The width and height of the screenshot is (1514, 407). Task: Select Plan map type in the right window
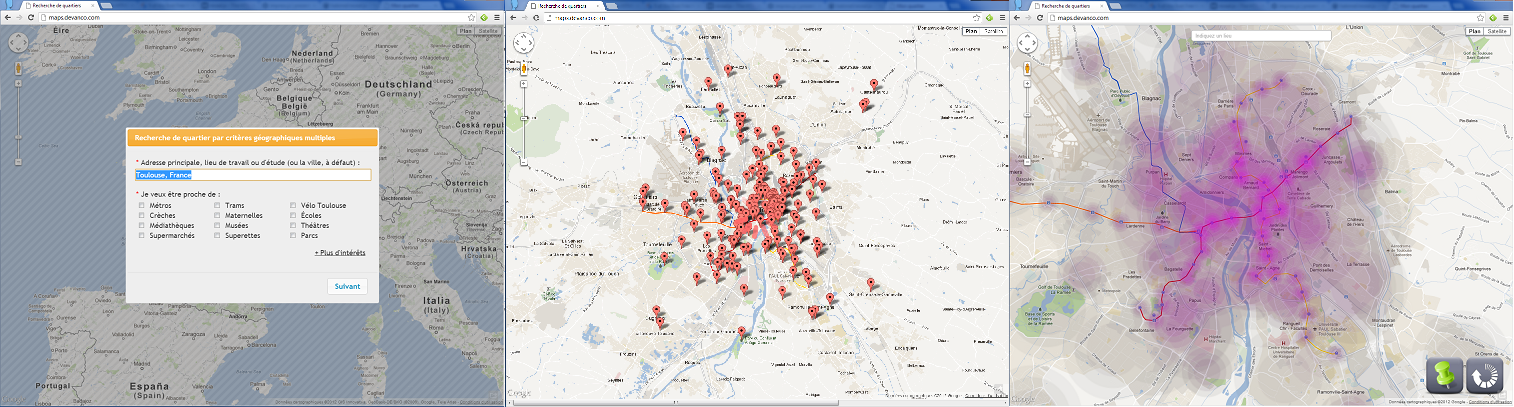point(1475,32)
